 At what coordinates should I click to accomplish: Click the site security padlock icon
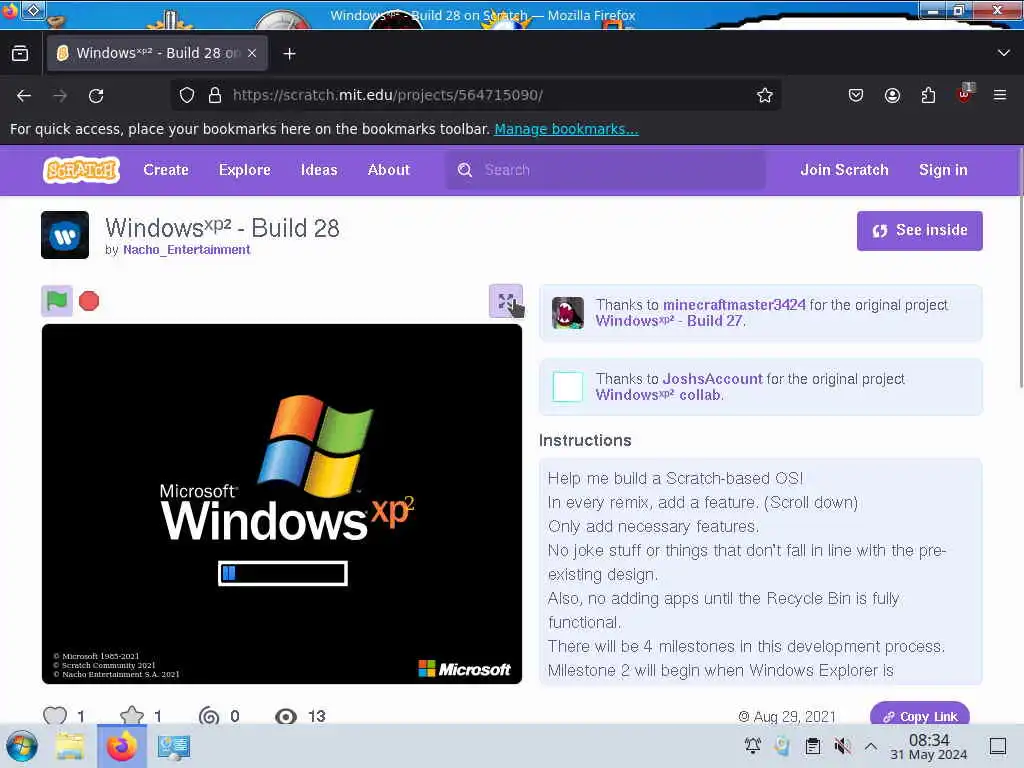[x=214, y=95]
